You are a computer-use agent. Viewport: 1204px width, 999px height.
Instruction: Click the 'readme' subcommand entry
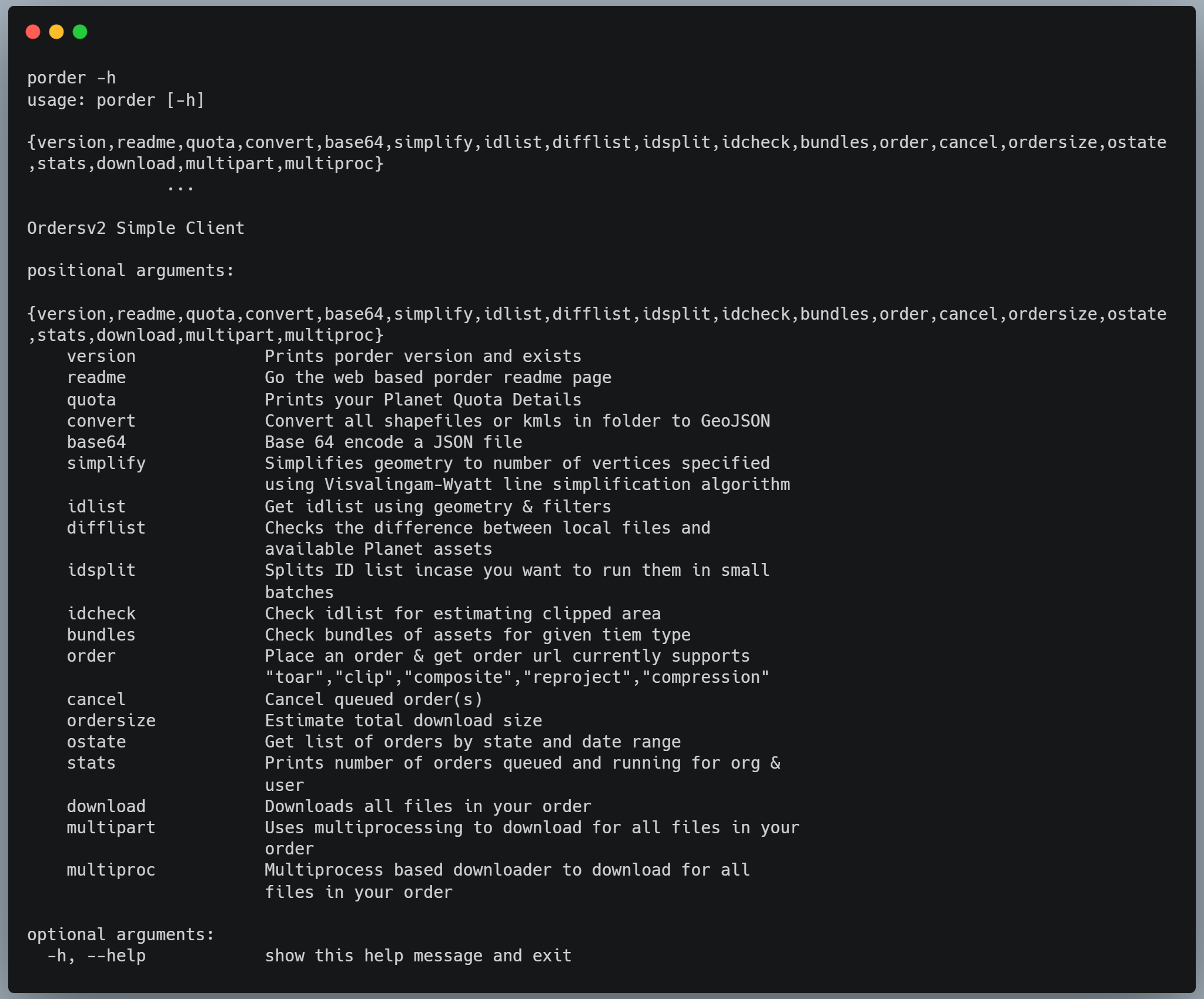(96, 377)
